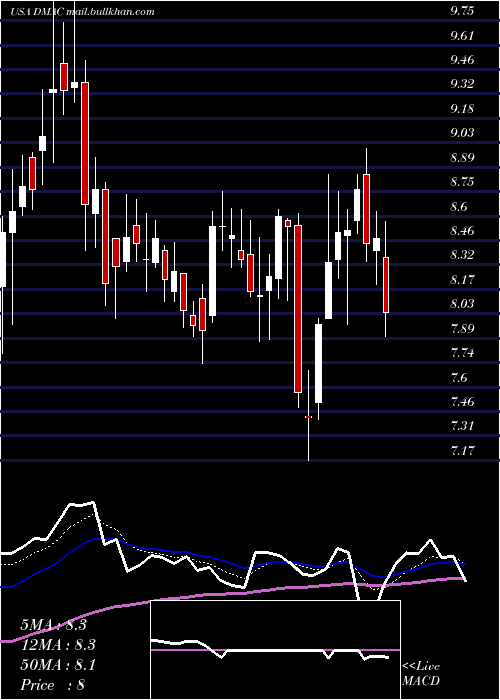Select the 8.89 price axis label

coord(462,158)
